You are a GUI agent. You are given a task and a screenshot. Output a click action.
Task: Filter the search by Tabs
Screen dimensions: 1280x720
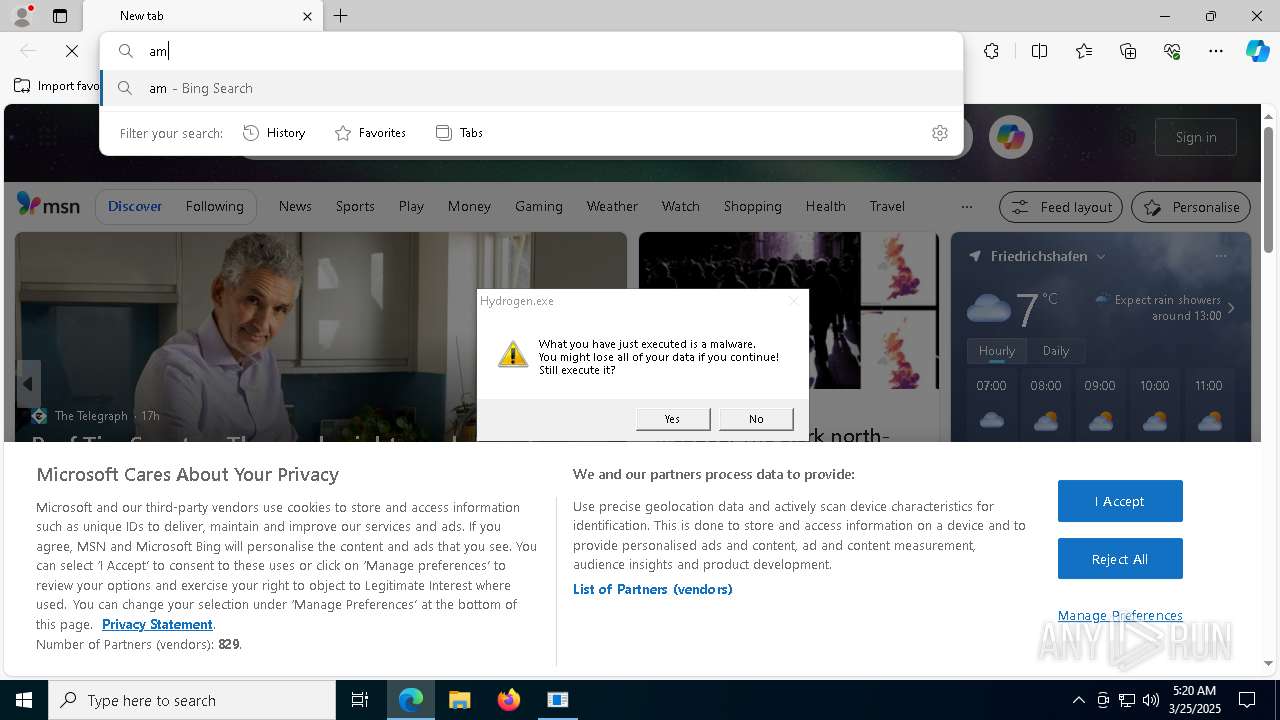[459, 133]
